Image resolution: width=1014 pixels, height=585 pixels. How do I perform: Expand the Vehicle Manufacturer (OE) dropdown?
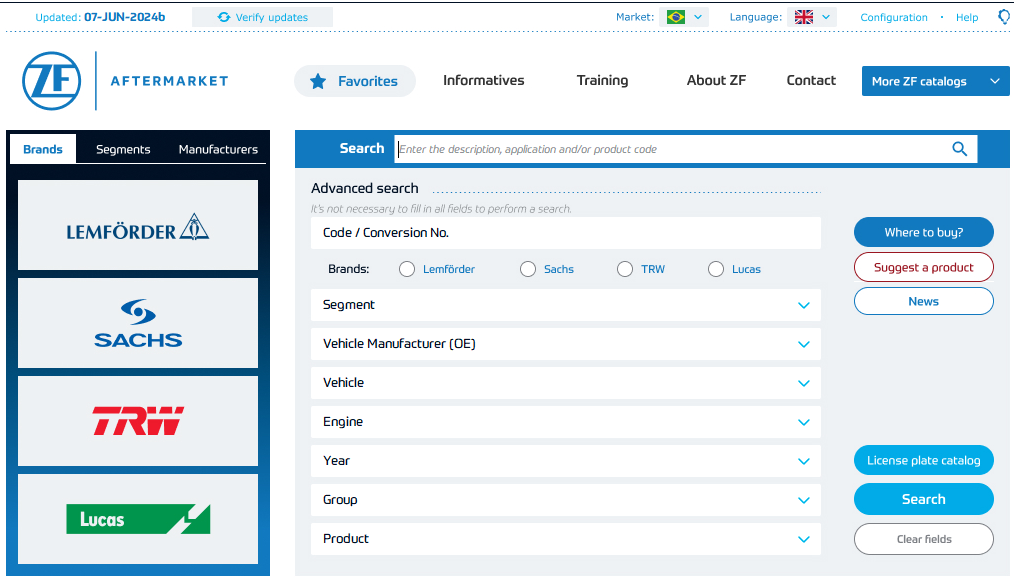(566, 344)
